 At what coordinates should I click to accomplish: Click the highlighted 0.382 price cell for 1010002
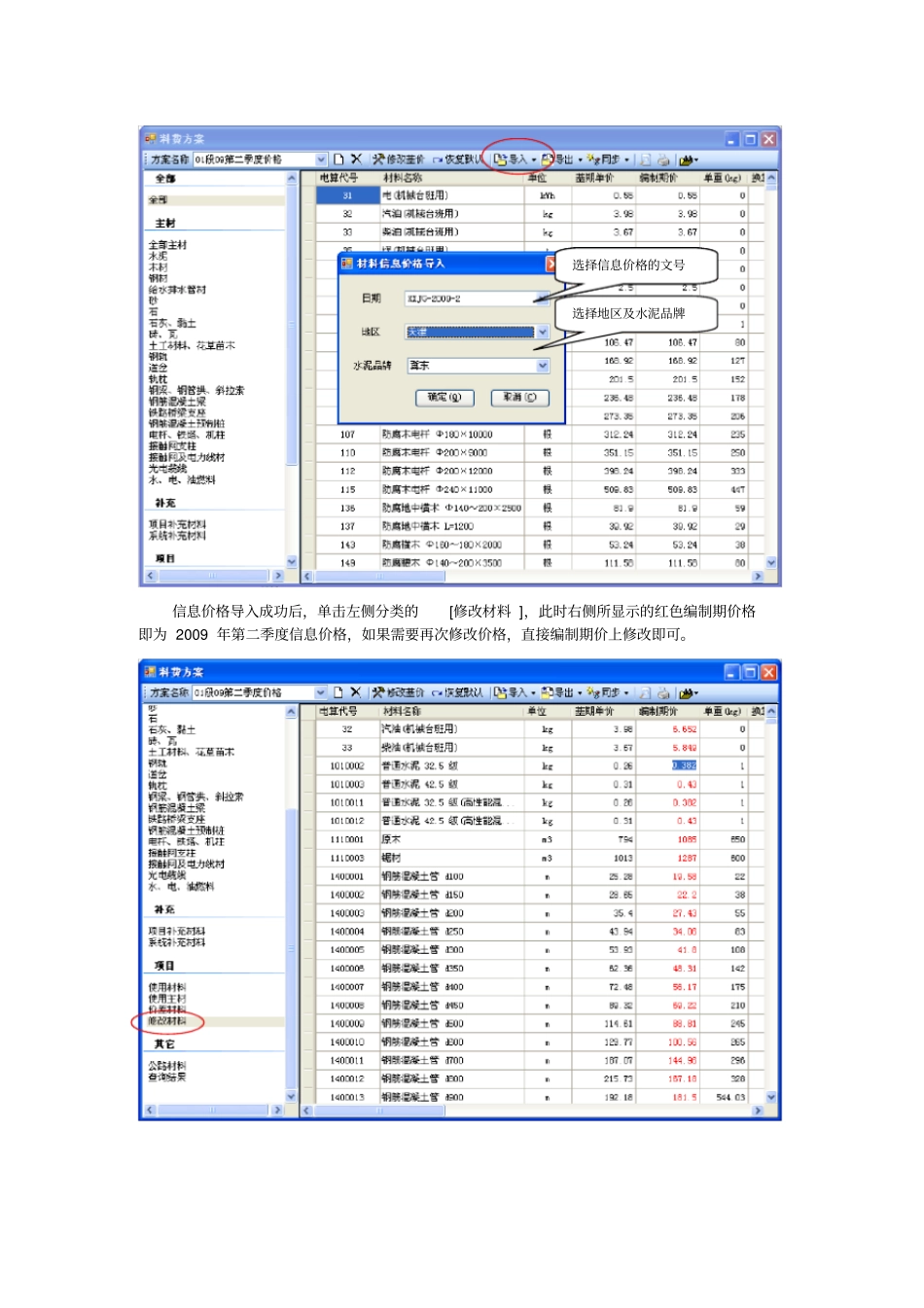tap(685, 765)
